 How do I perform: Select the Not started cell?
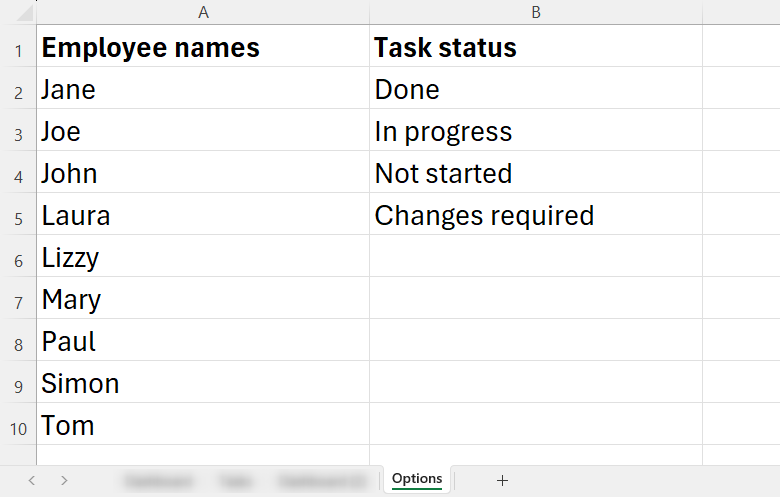536,172
